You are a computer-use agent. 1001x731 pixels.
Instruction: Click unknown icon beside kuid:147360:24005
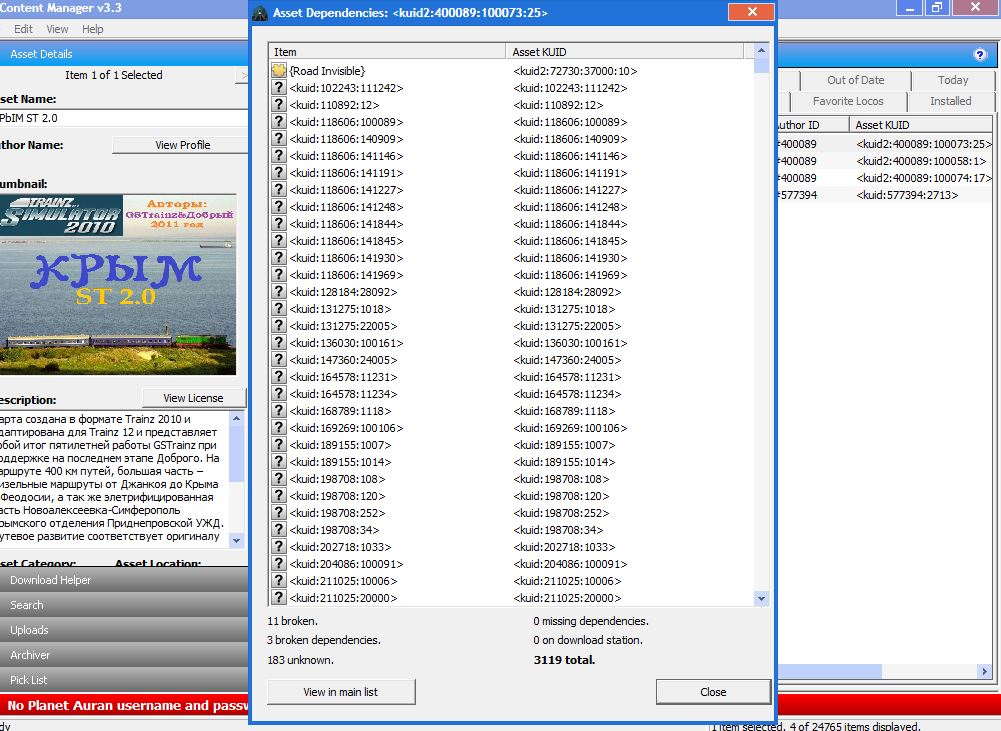click(278, 359)
